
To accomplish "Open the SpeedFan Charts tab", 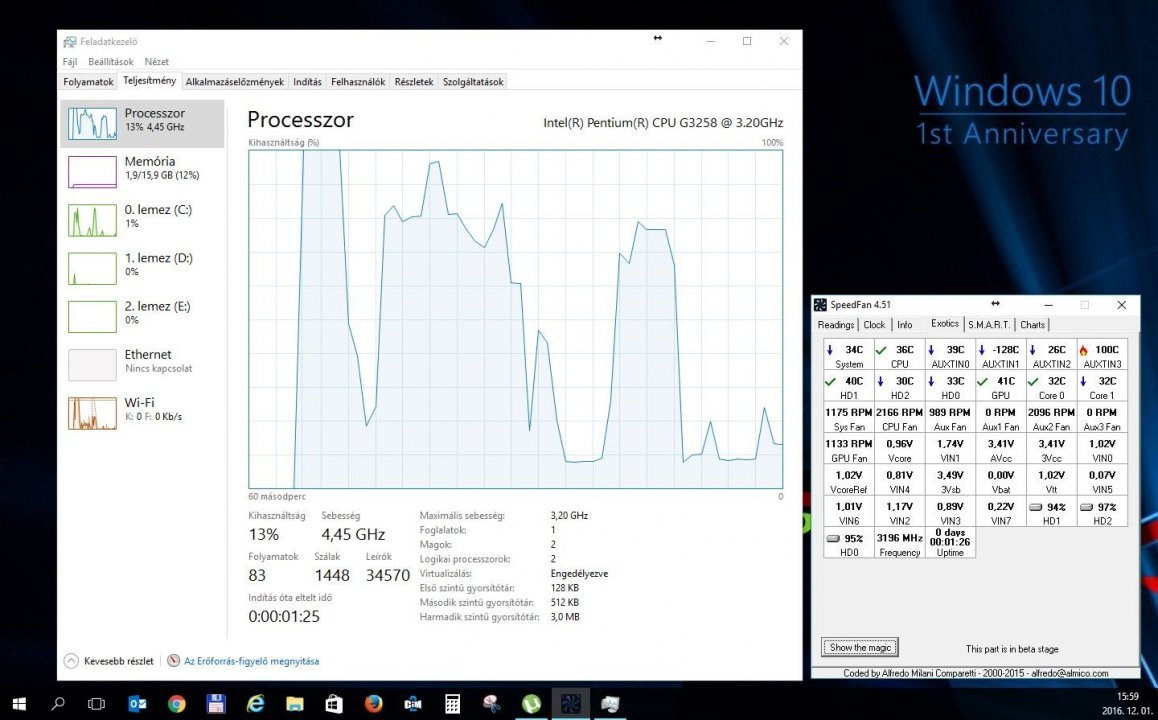I will coord(1032,325).
